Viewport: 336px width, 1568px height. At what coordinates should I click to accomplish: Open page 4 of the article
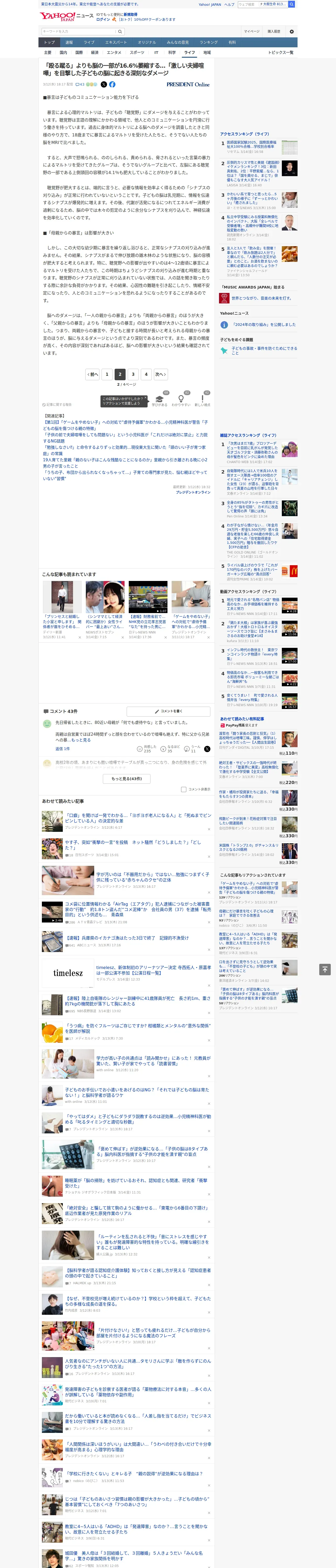(146, 374)
